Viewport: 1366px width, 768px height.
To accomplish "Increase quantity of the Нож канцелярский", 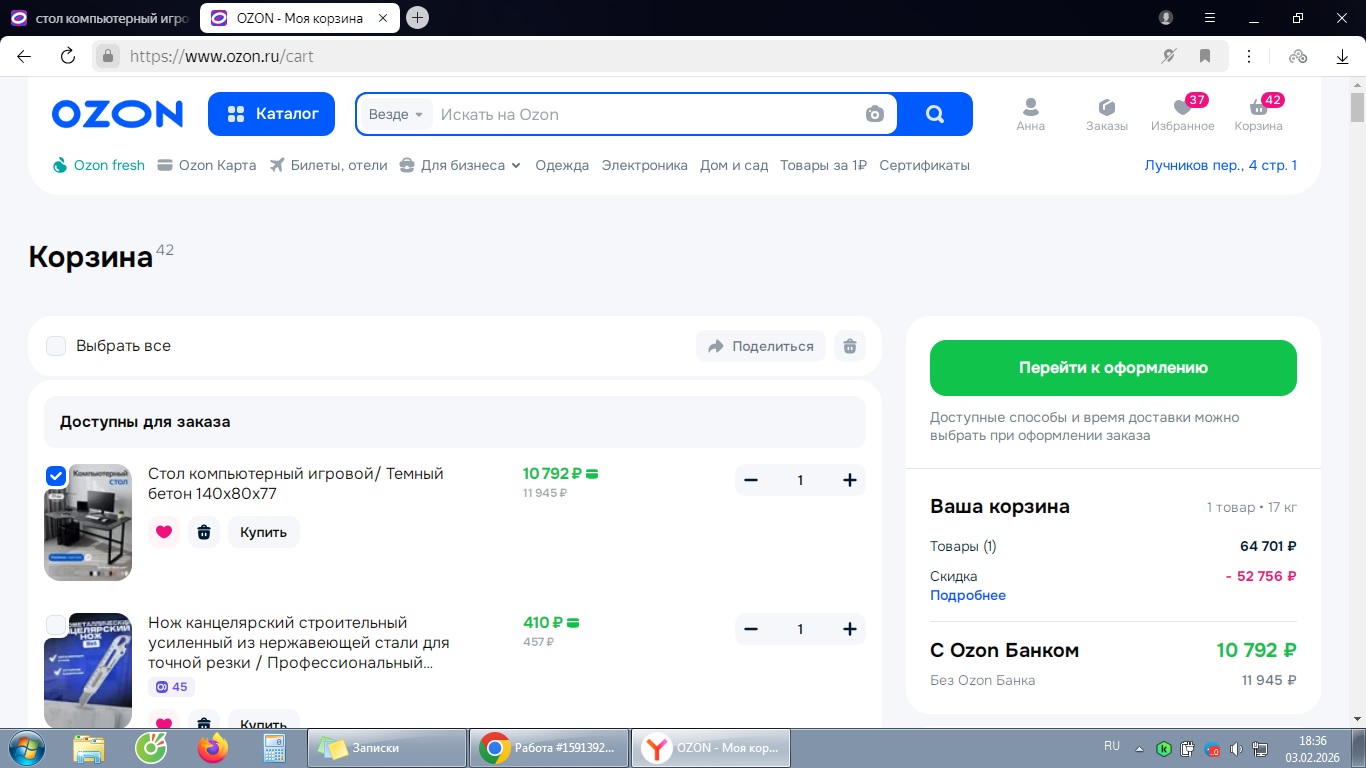I will click(850, 629).
